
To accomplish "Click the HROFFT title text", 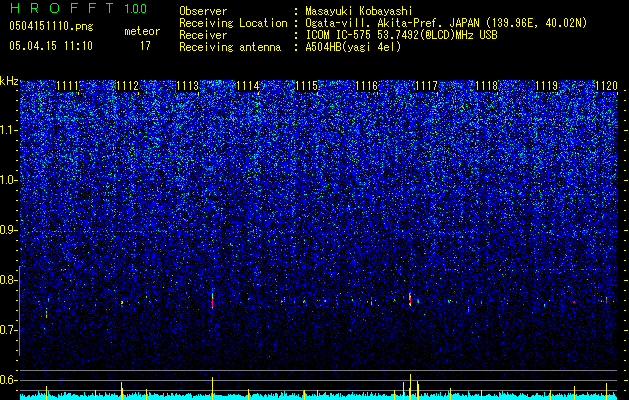I will [62, 8].
